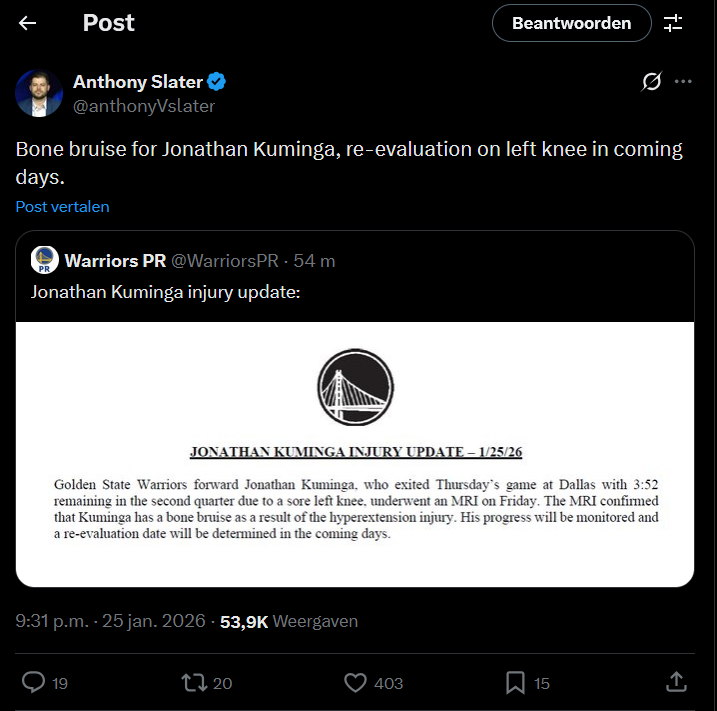The width and height of the screenshot is (717, 711).
Task: Click the reply speech bubble icon
Action: coord(33,682)
